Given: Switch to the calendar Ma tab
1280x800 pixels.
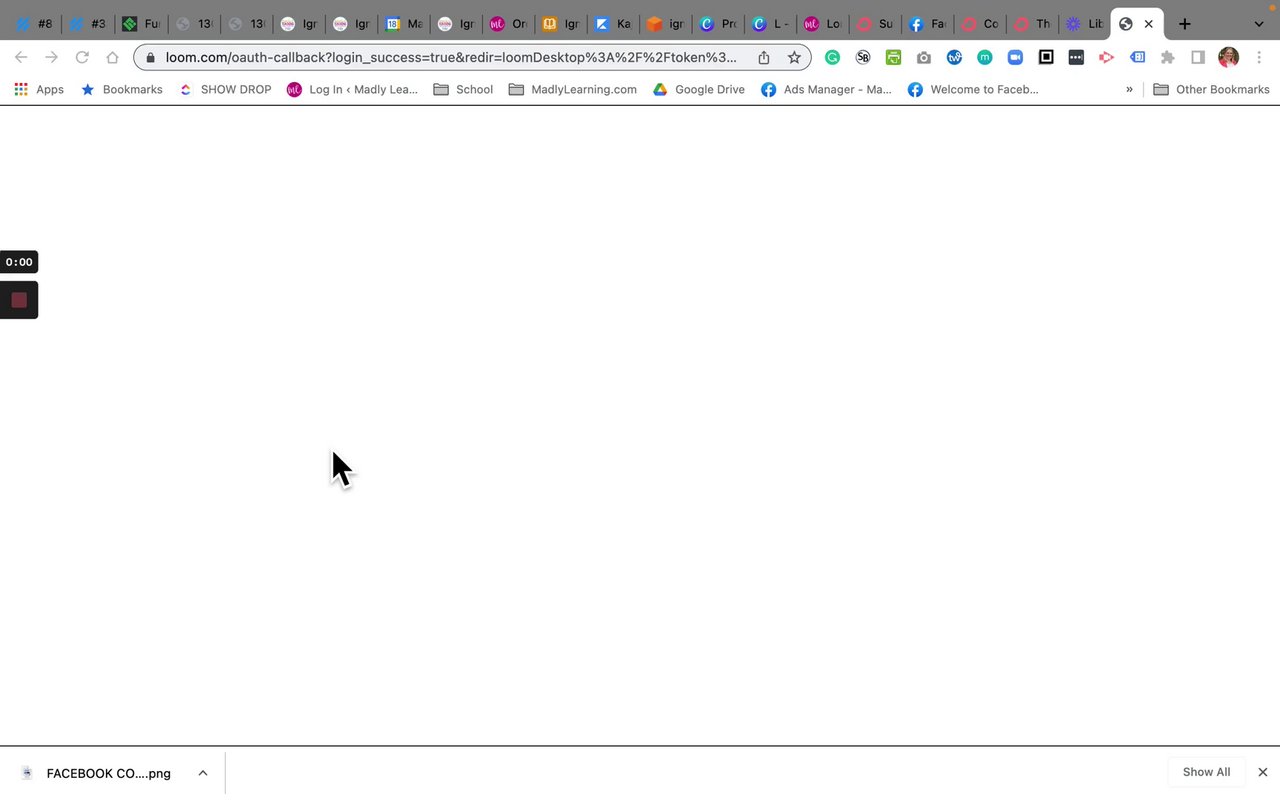Looking at the screenshot, I should coord(404,24).
